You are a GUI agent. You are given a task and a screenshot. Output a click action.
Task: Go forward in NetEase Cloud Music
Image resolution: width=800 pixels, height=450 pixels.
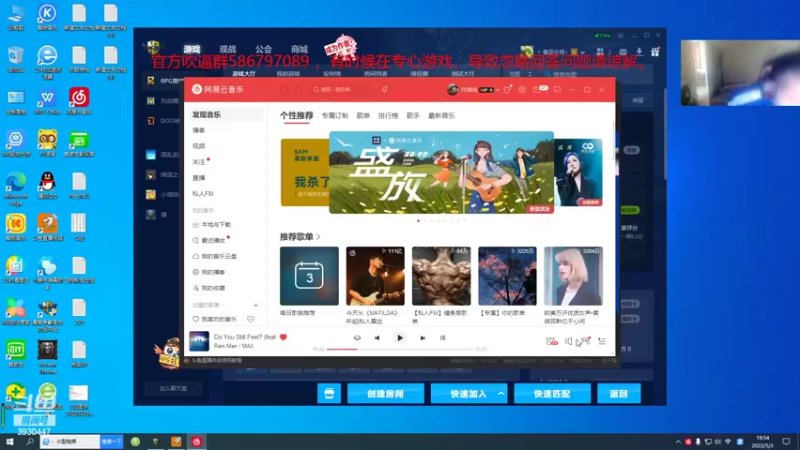[x=298, y=90]
